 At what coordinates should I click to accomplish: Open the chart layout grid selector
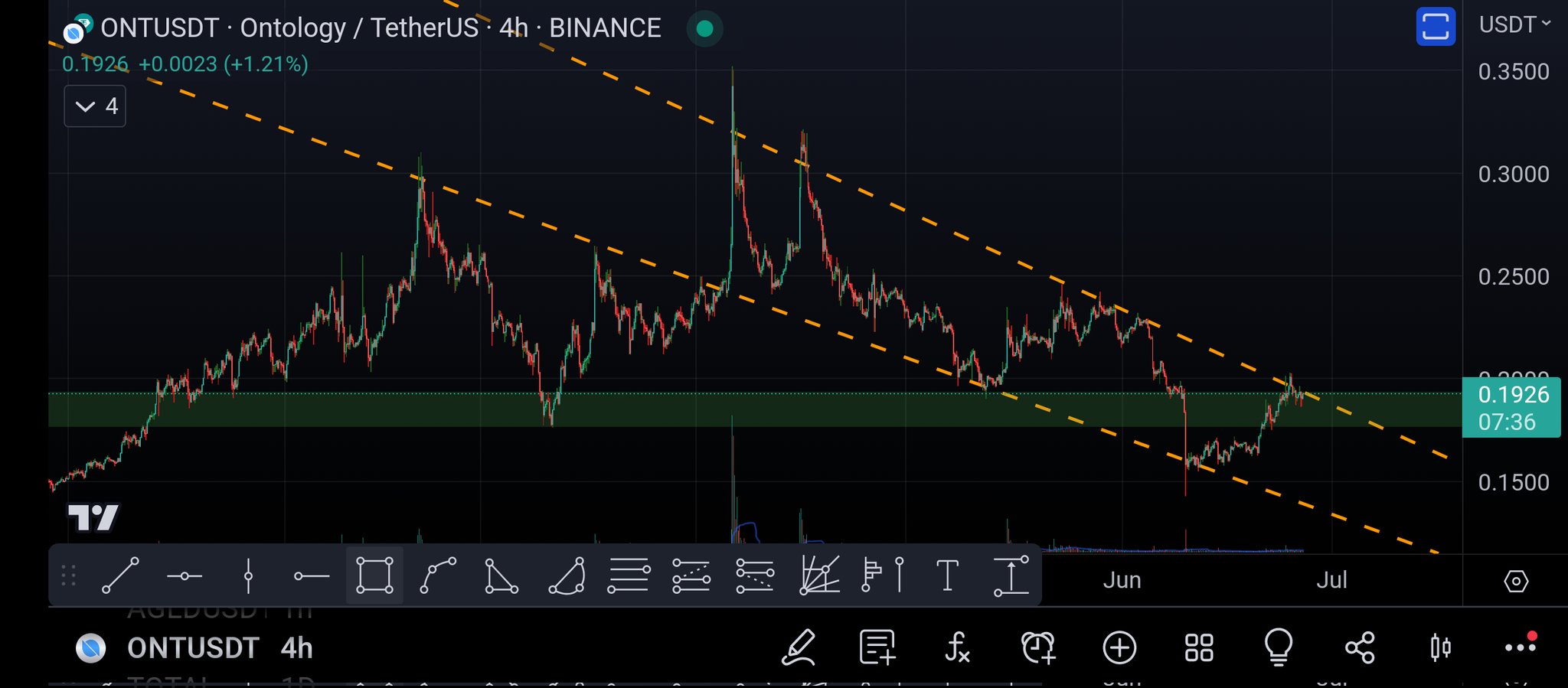point(1199,648)
